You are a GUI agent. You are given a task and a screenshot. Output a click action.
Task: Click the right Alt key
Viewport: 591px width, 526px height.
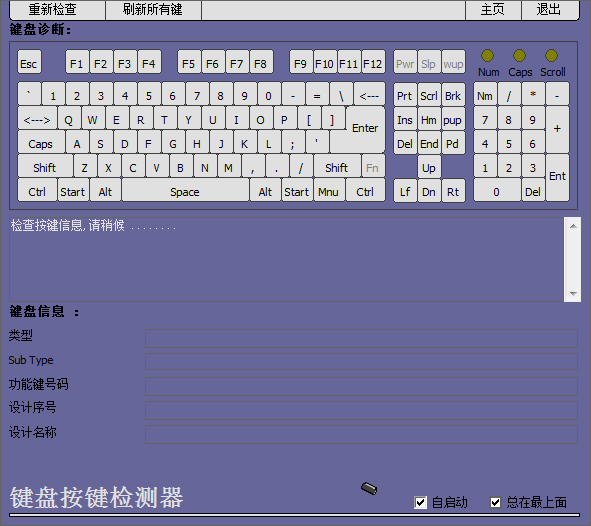(265, 190)
